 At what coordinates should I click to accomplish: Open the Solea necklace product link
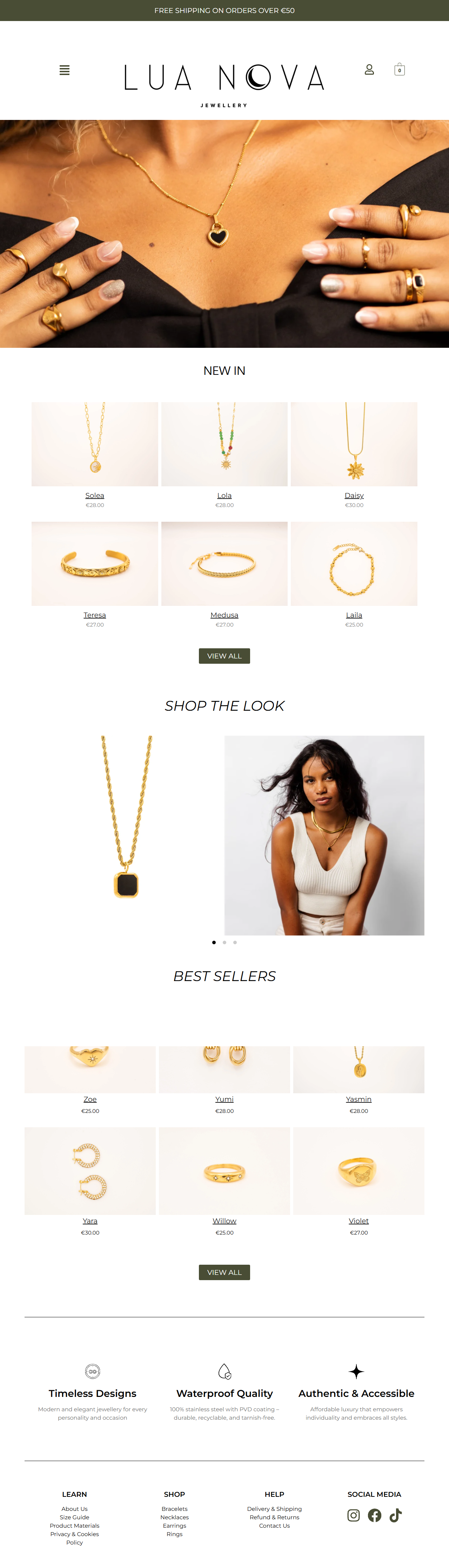[94, 495]
